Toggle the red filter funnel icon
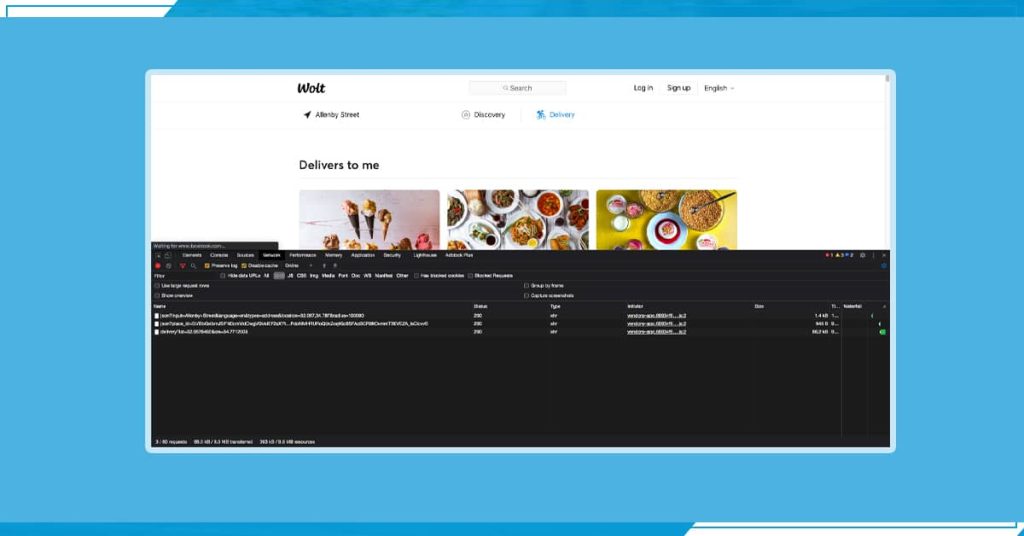Screen dimensions: 1024x536 [182, 265]
